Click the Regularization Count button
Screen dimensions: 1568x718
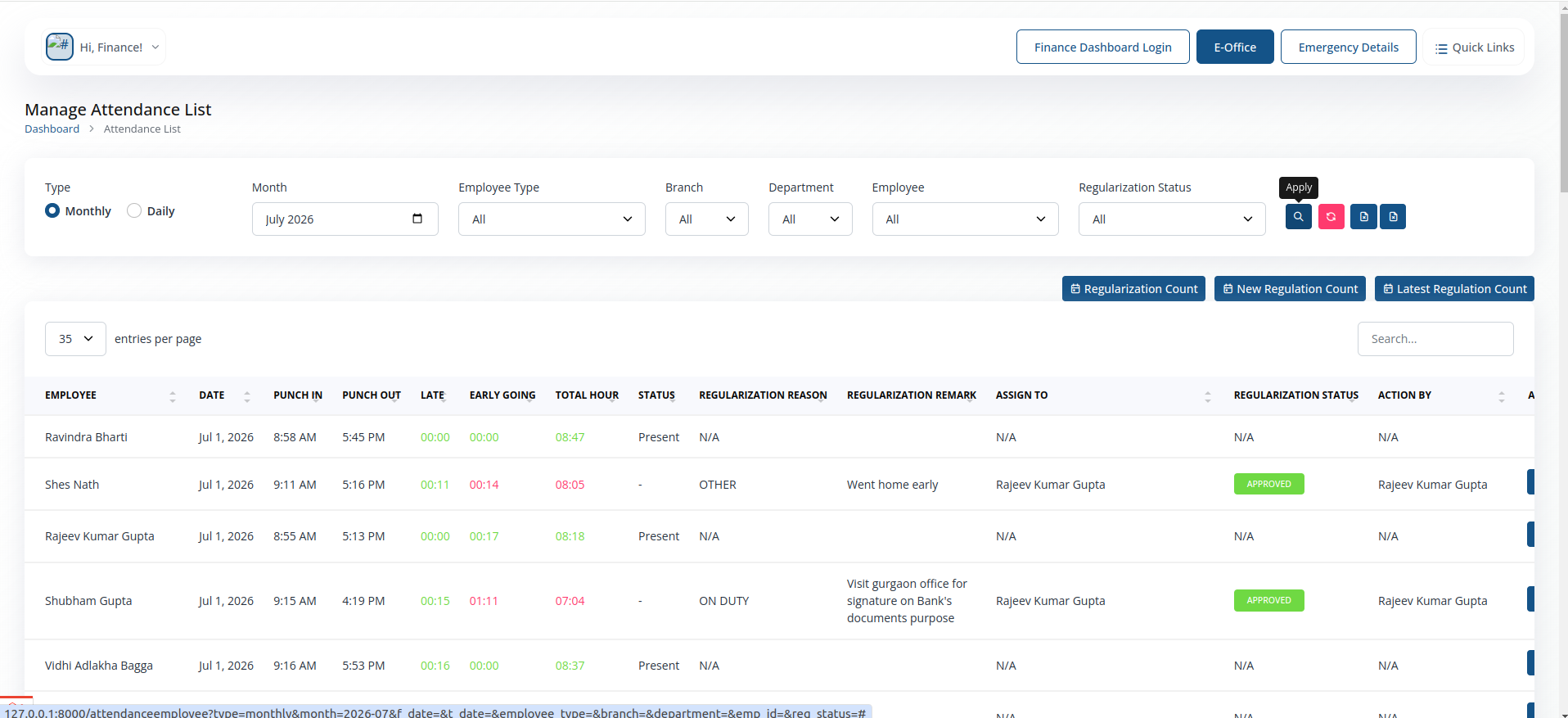pos(1133,288)
